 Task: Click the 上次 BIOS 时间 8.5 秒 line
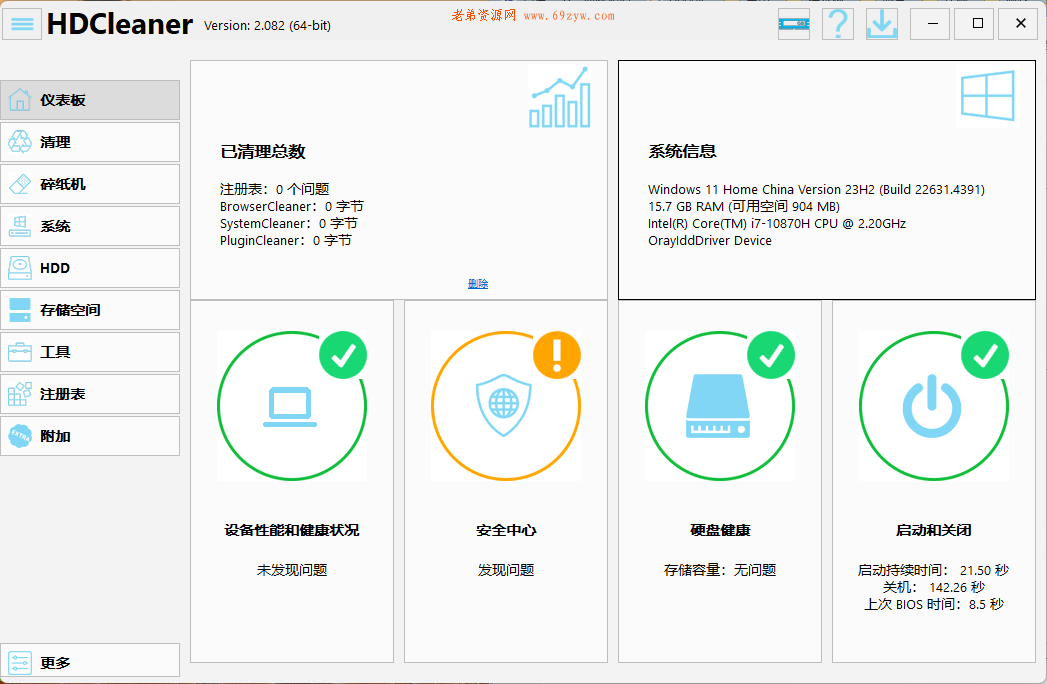point(933,605)
